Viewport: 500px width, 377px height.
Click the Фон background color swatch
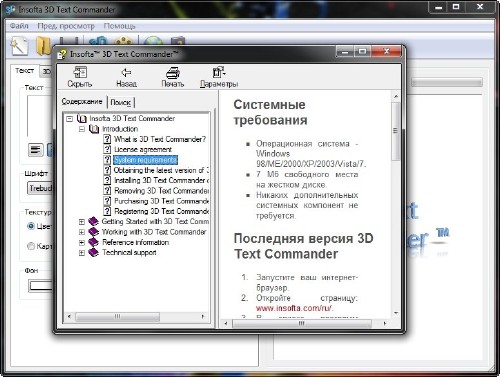tap(41, 286)
